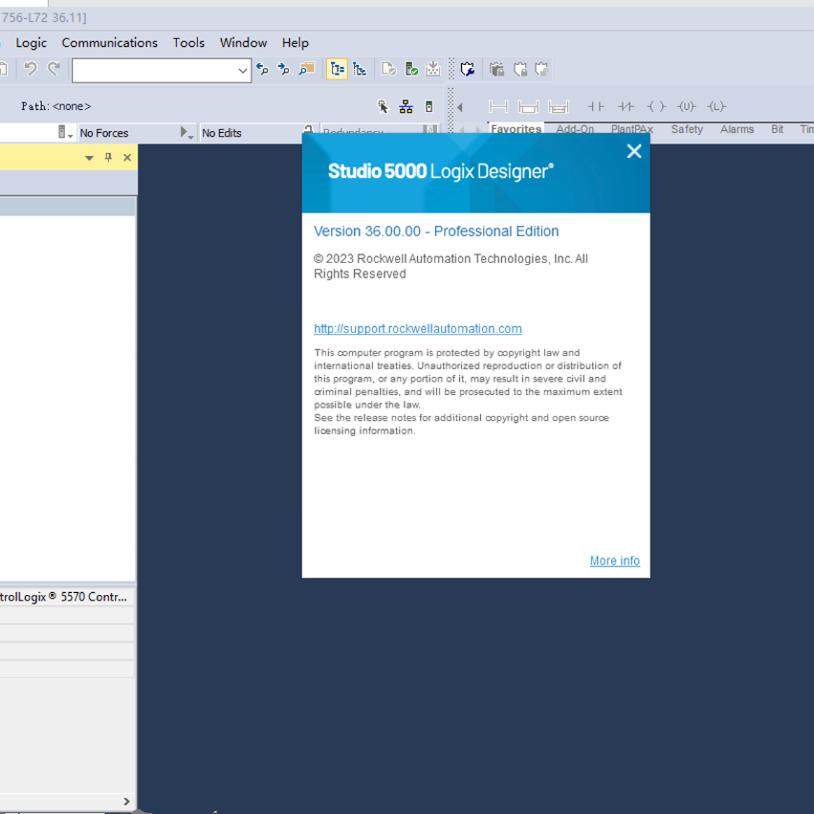This screenshot has height=814, width=814.
Task: Open the organizer panel options dropdown arrow
Action: [x=89, y=157]
